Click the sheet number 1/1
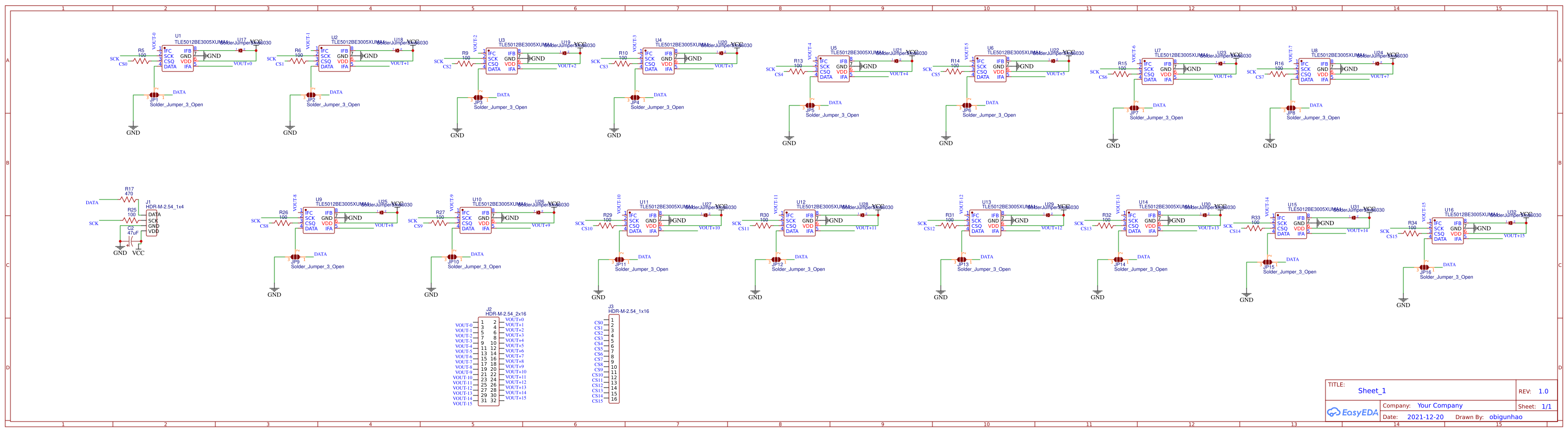This screenshot has height=432, width=1568. pyautogui.click(x=1547, y=406)
